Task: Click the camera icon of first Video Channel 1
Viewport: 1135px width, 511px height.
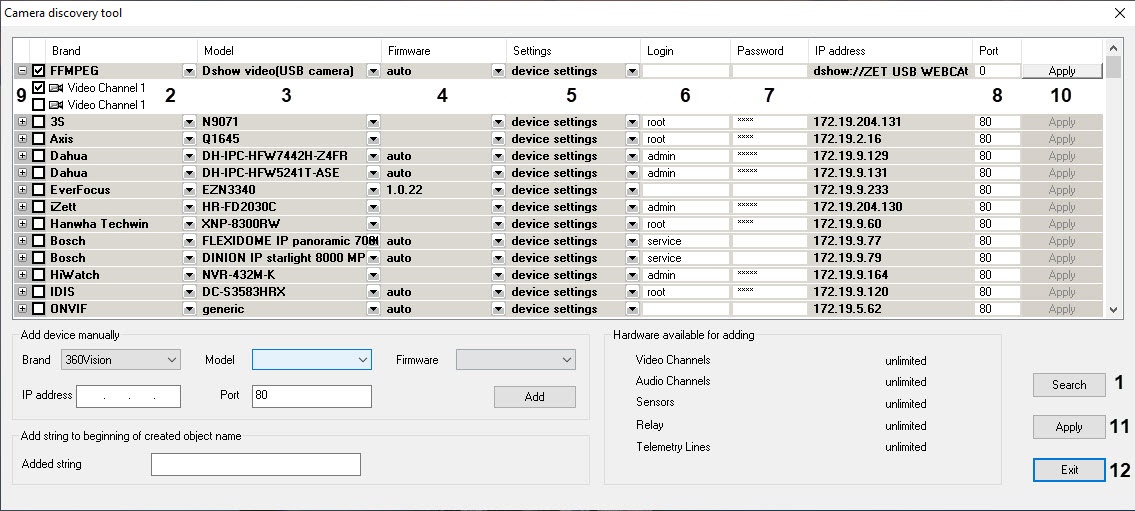Action: coord(55,88)
